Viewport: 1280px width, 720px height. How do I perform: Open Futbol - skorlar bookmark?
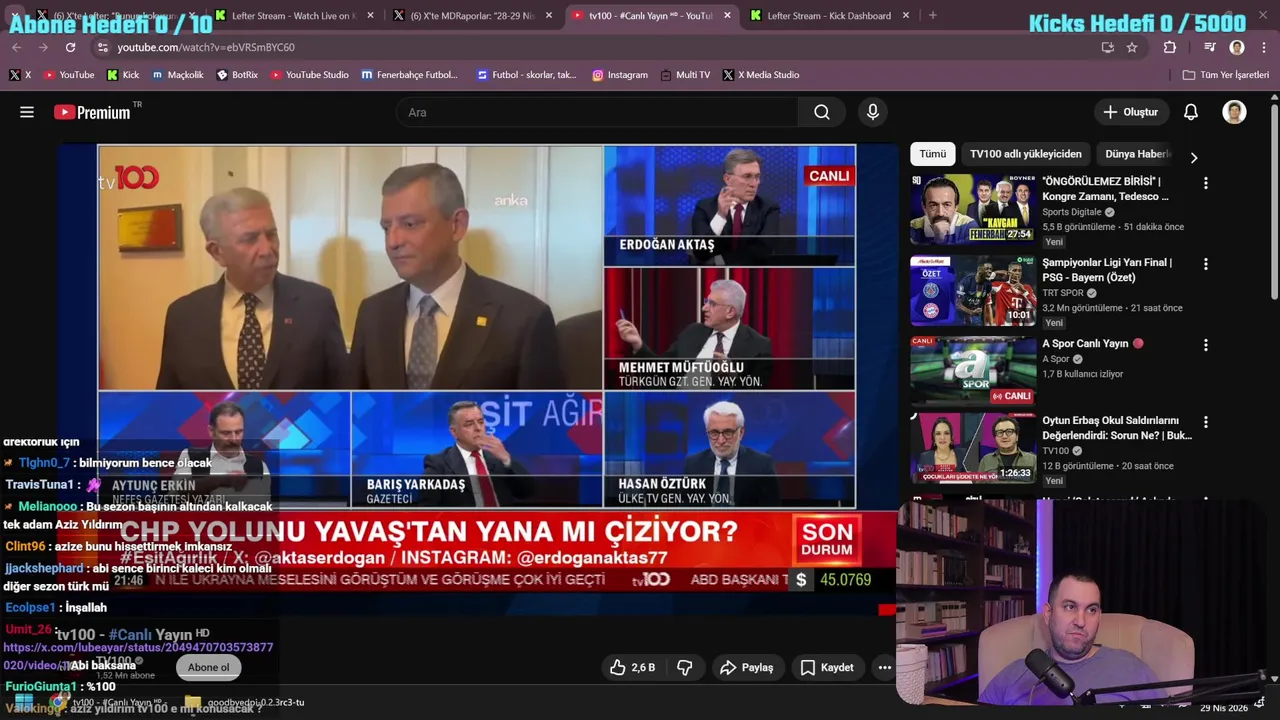(526, 75)
